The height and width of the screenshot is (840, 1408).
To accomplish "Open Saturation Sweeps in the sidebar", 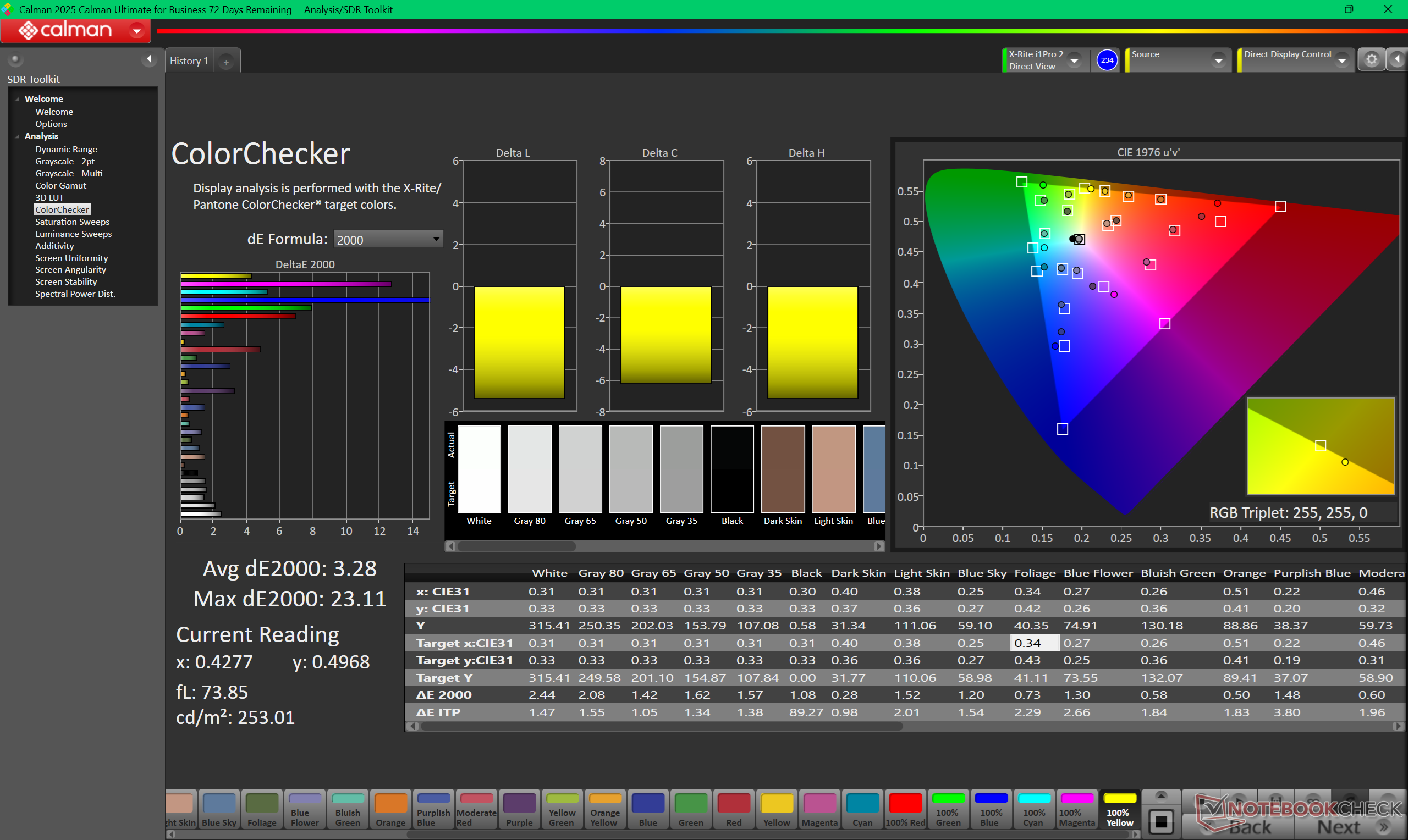I will [72, 222].
